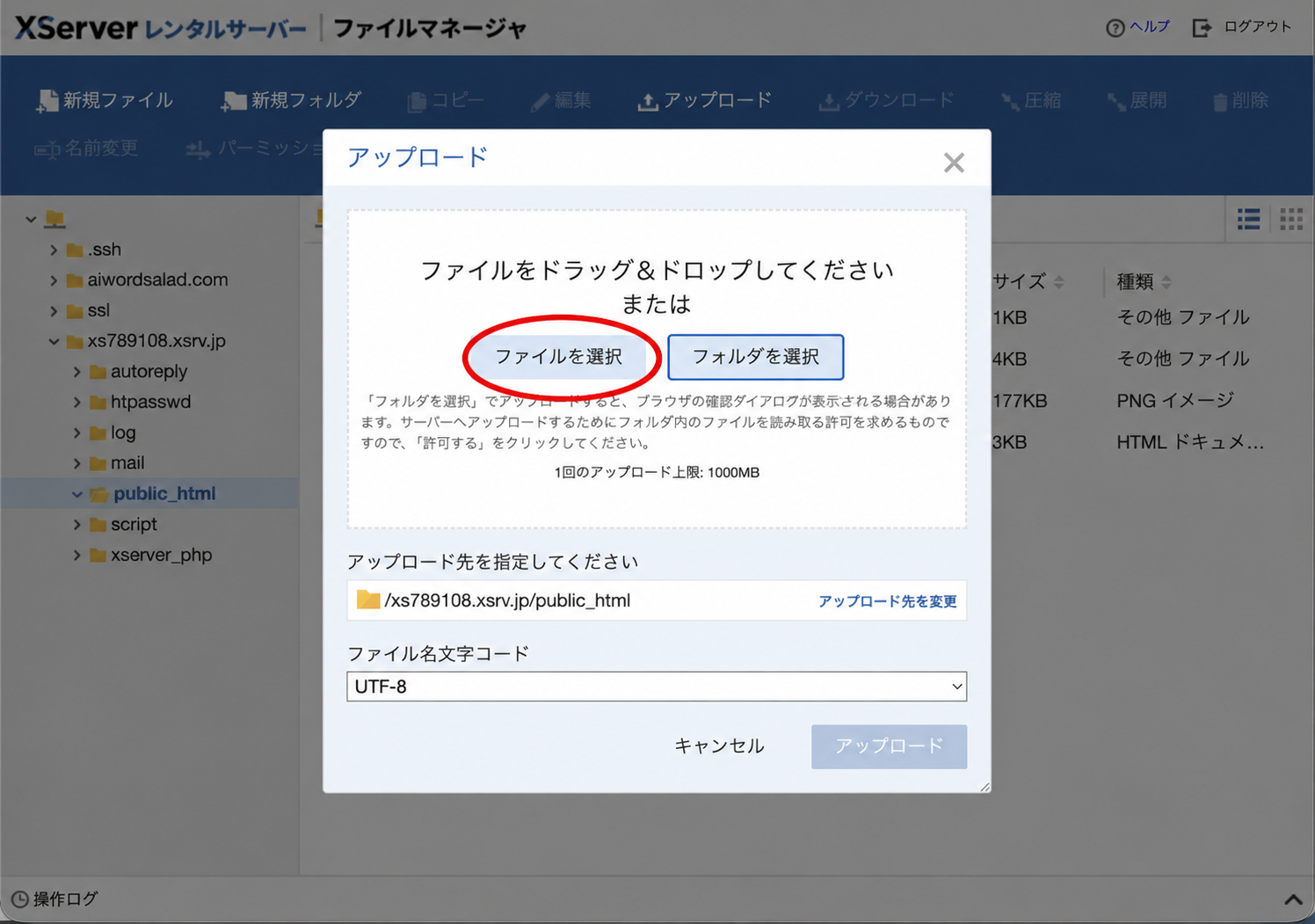Click the ログアウト link

tap(1241, 27)
